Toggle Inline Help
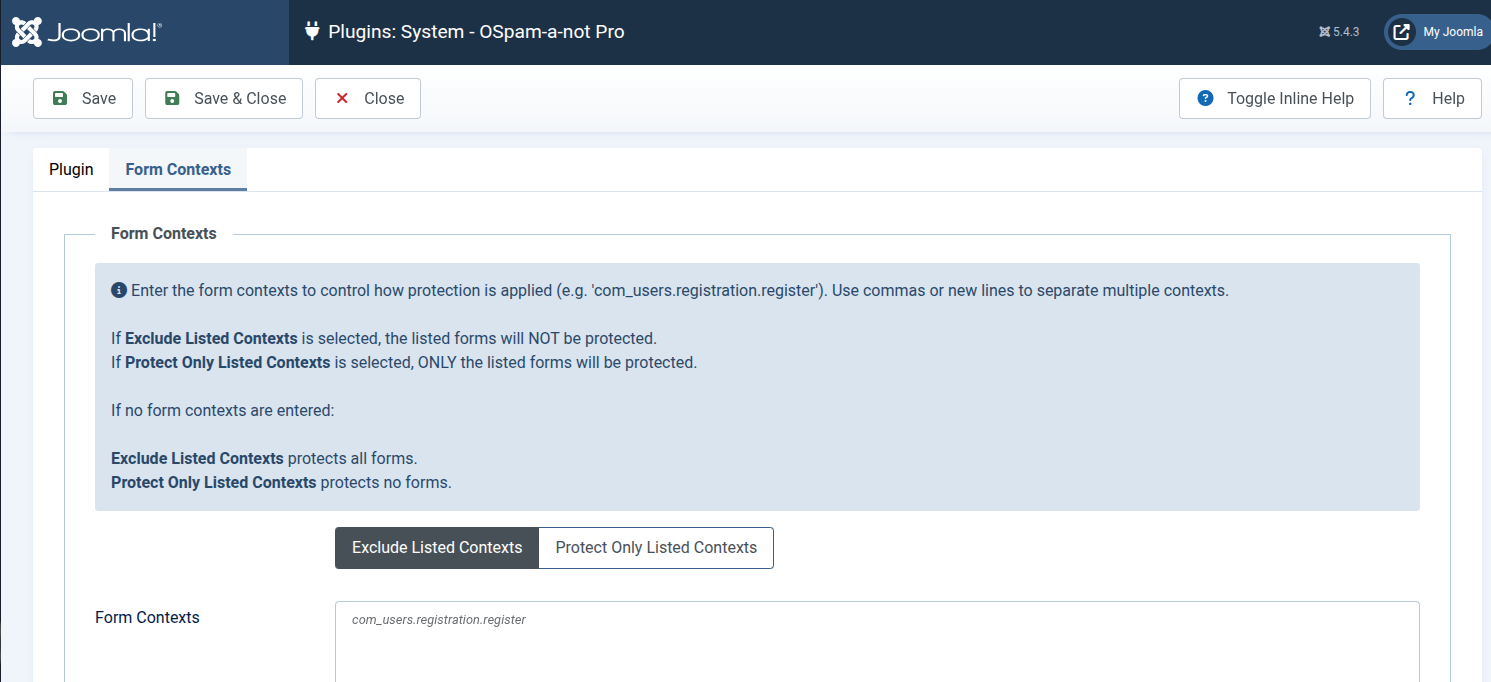Screen dimensions: 1491x682 (x=1275, y=98)
